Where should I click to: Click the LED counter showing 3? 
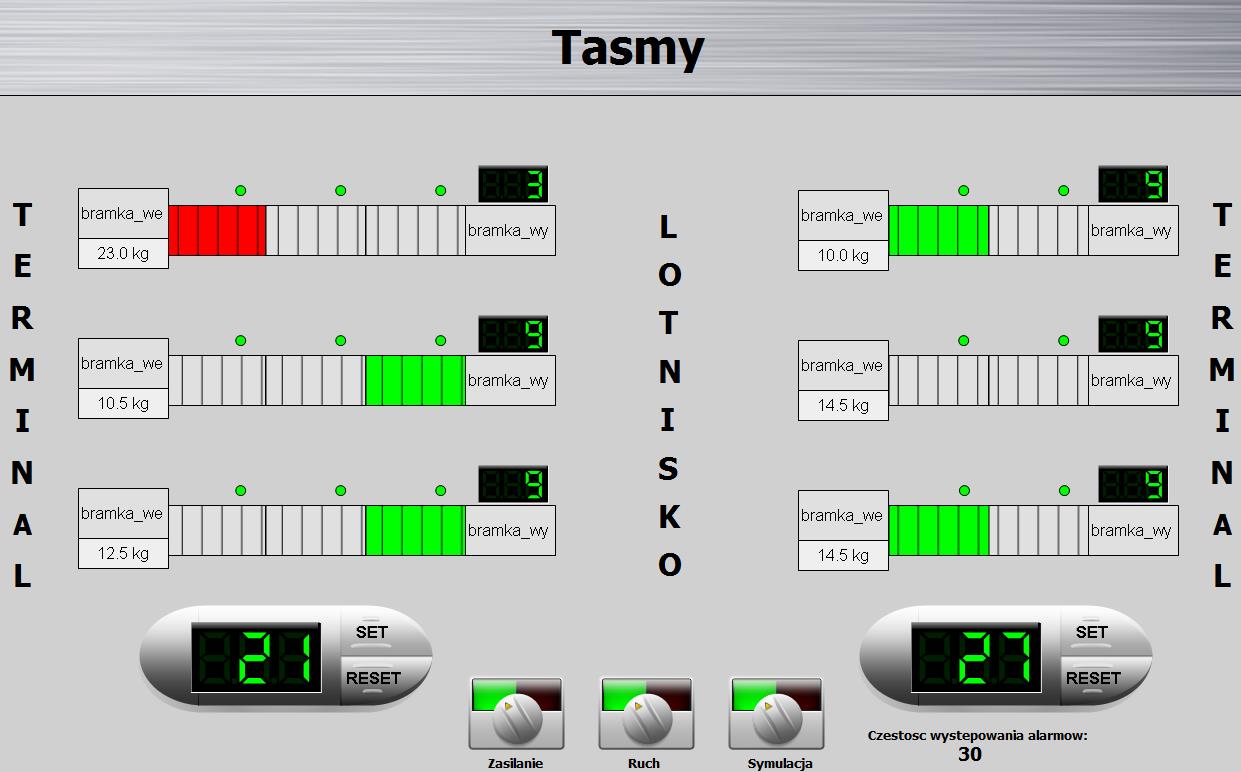click(x=514, y=184)
